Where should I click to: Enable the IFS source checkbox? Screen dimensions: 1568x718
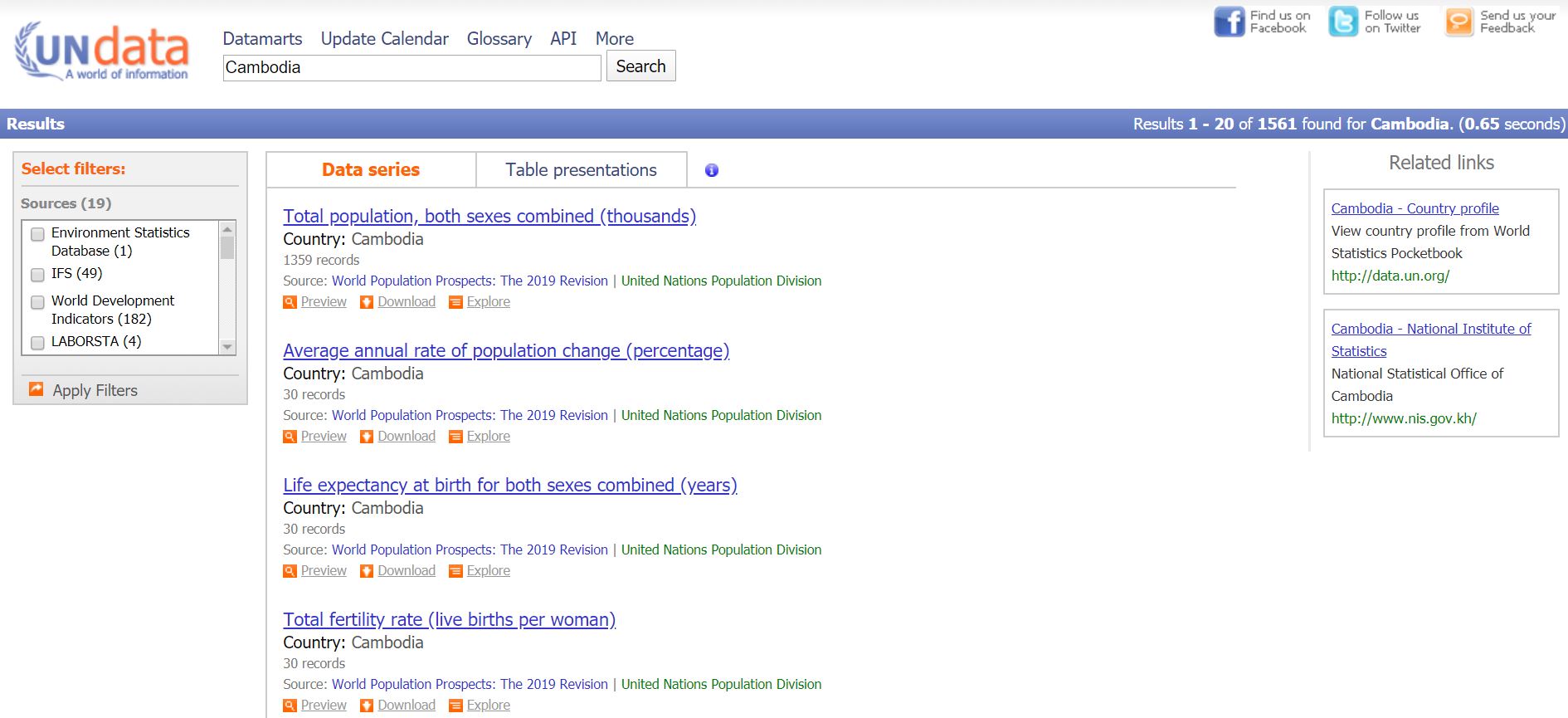coord(37,275)
